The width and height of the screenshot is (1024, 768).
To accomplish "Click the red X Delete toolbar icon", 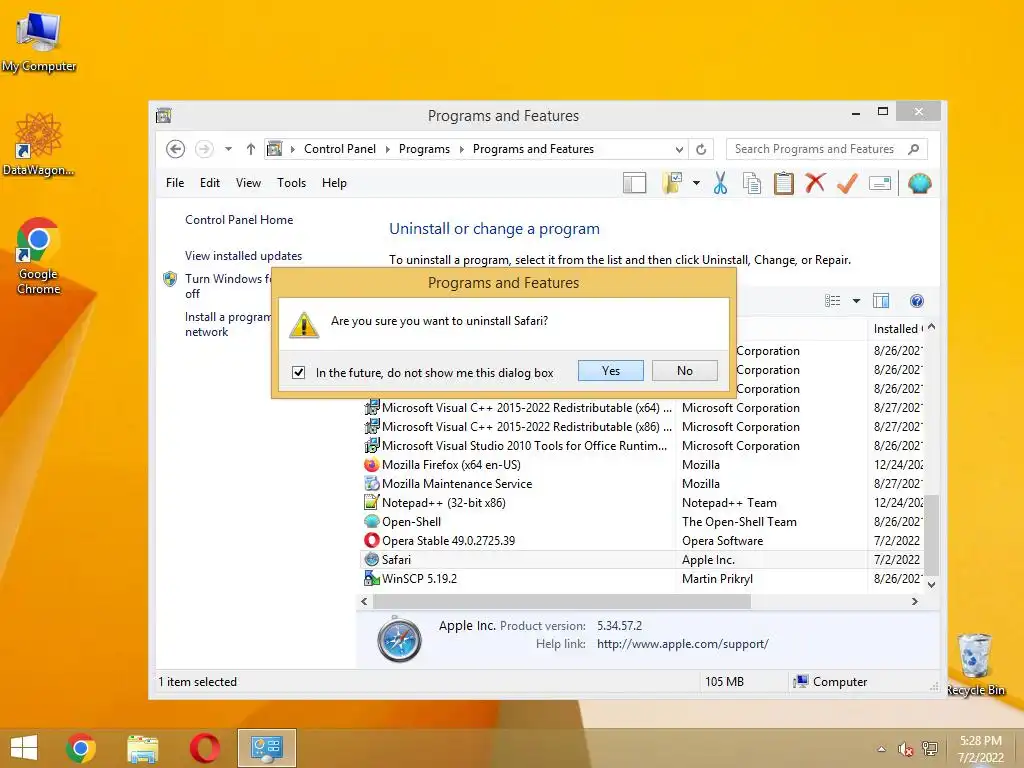I will [x=815, y=183].
